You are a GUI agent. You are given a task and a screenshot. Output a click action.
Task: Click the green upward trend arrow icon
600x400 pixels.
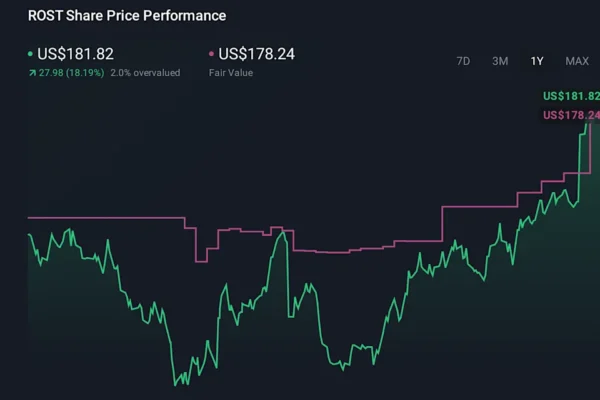31,73
